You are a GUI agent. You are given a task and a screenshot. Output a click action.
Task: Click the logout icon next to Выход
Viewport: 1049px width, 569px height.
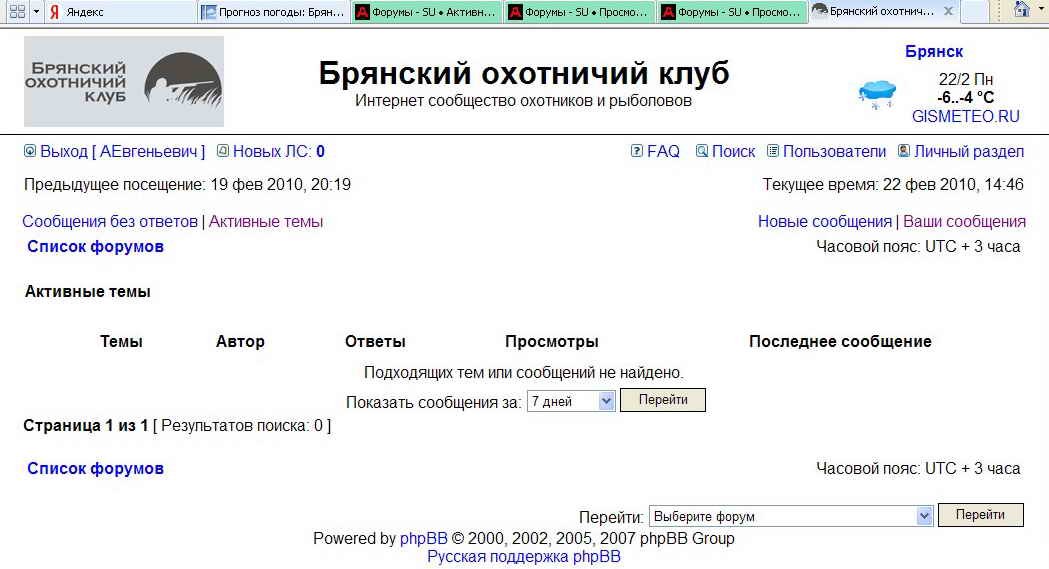pos(29,152)
